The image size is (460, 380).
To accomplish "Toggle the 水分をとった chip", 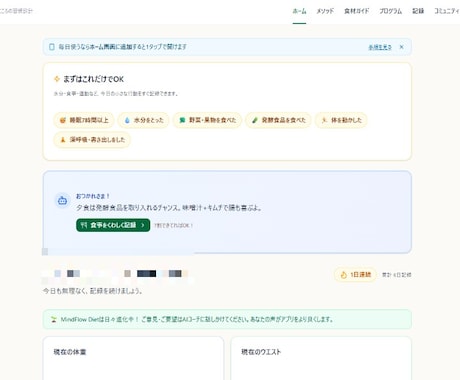I will coord(144,120).
